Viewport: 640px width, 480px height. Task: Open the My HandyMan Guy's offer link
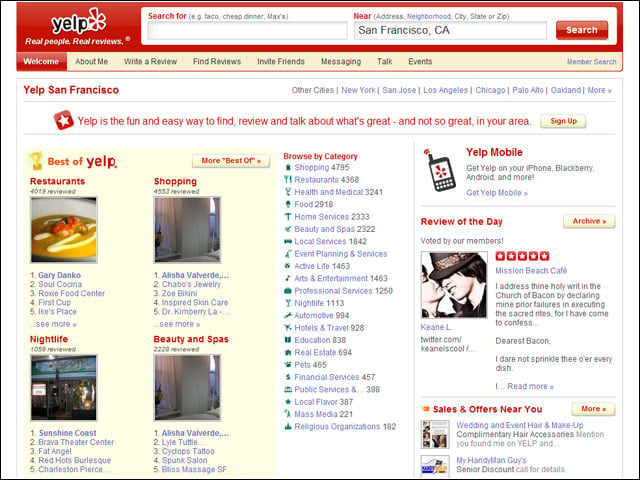click(491, 460)
